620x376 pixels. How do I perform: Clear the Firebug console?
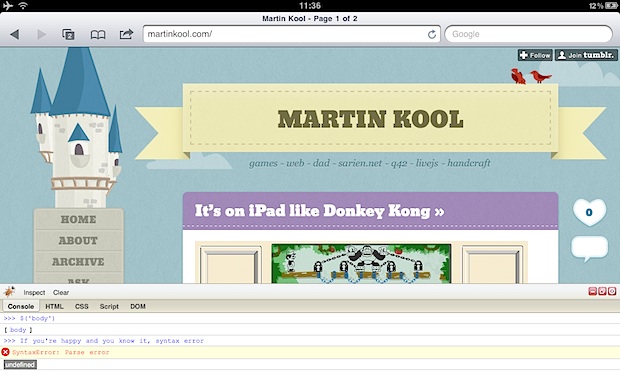pyautogui.click(x=61, y=293)
